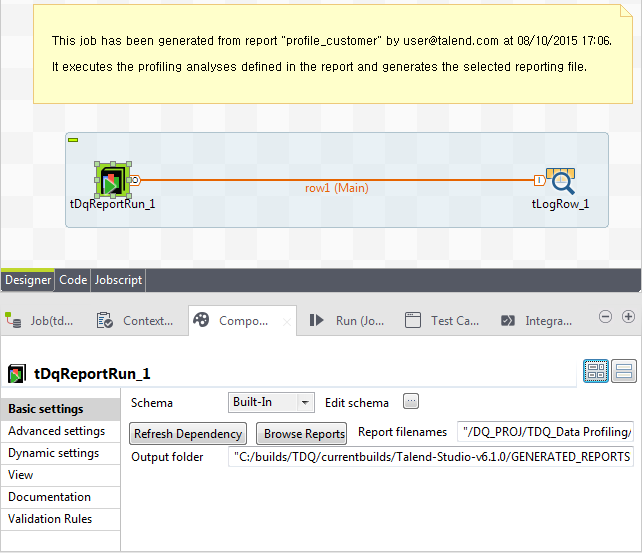
Task: Select the tDqReportRun_1 component icon on canvas
Action: (113, 180)
